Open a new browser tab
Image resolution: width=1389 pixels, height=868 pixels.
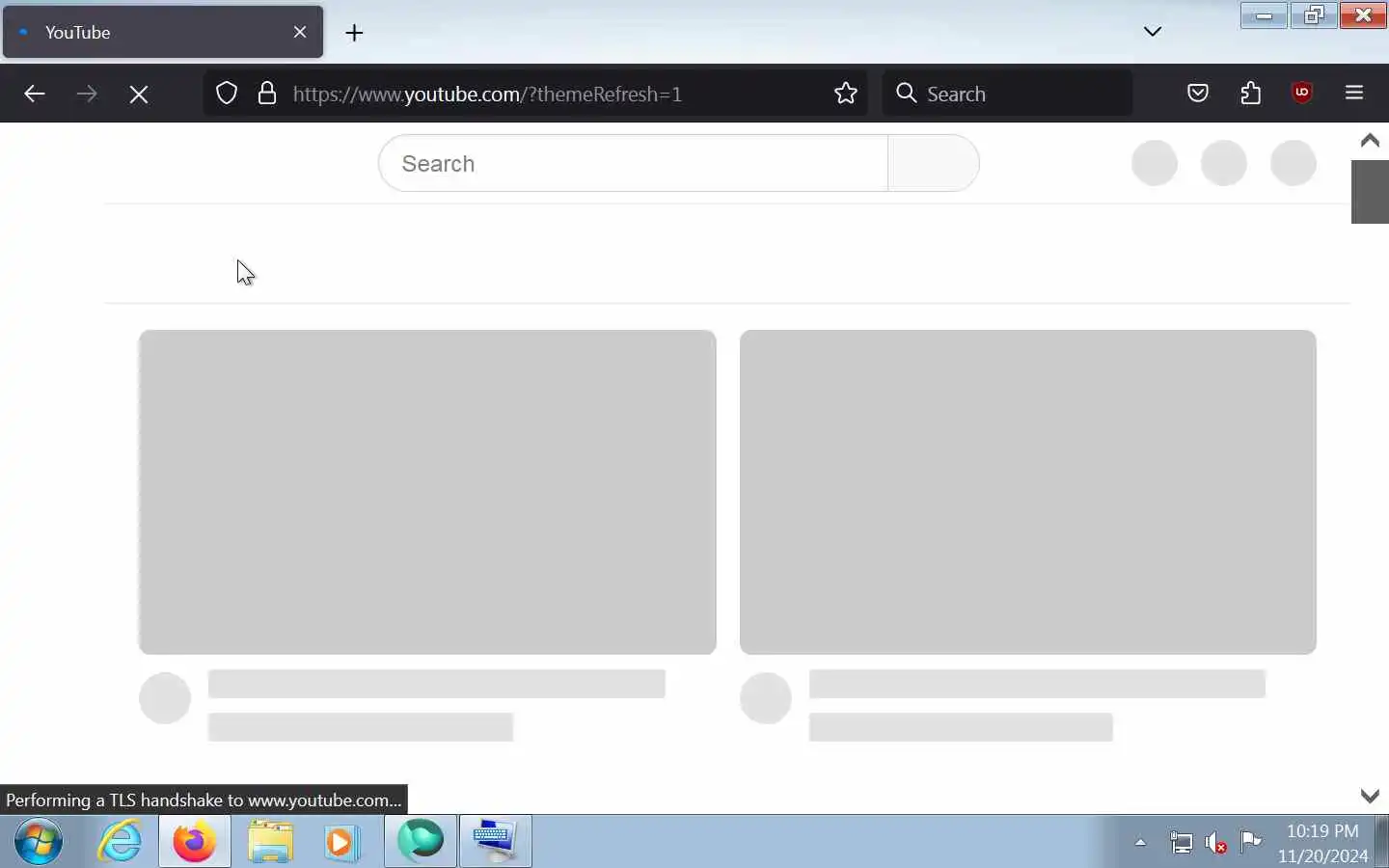coord(355,33)
